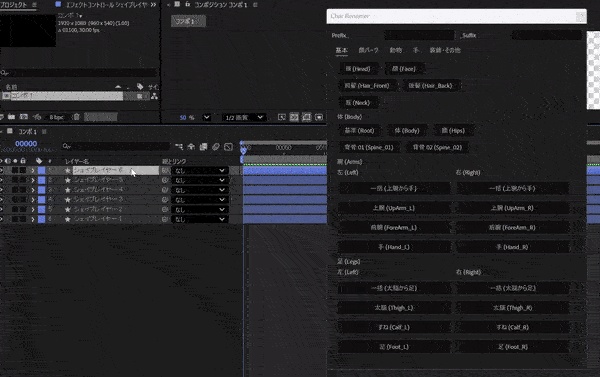Open the project flowchart icon above file list
This screenshot has width=600, height=377.
click(x=154, y=96)
